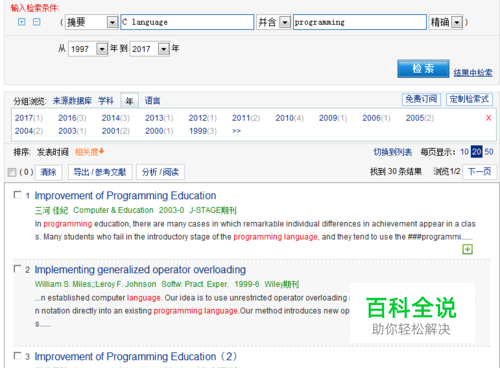Show 20 results per page
Image resolution: width=500 pixels, height=368 pixels.
click(476, 152)
